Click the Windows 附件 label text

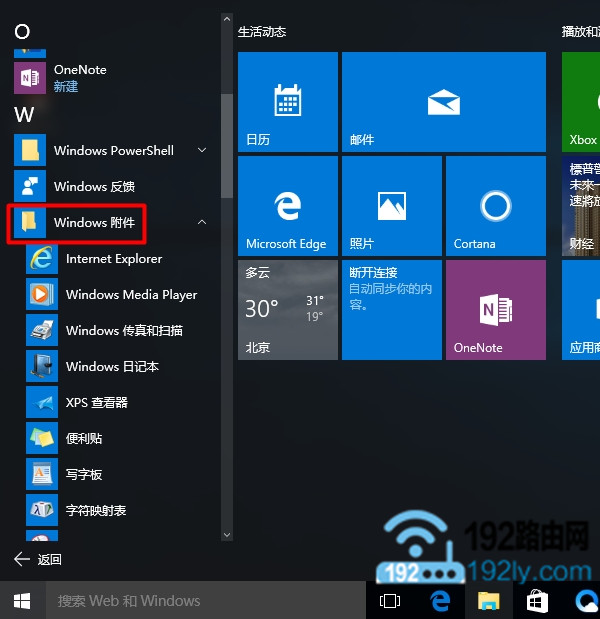[94, 222]
